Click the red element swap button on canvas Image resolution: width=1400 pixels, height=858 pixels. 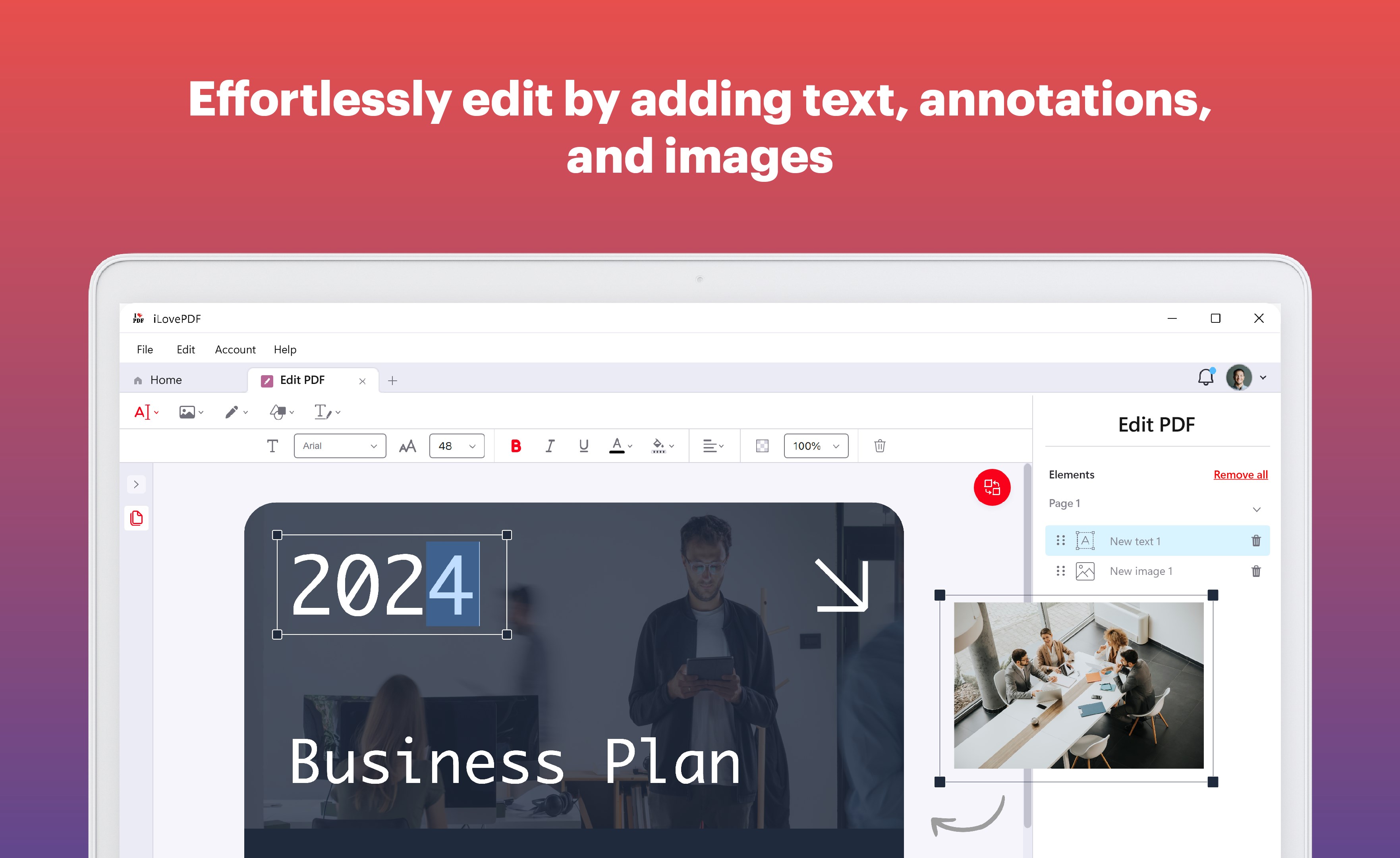pos(992,487)
